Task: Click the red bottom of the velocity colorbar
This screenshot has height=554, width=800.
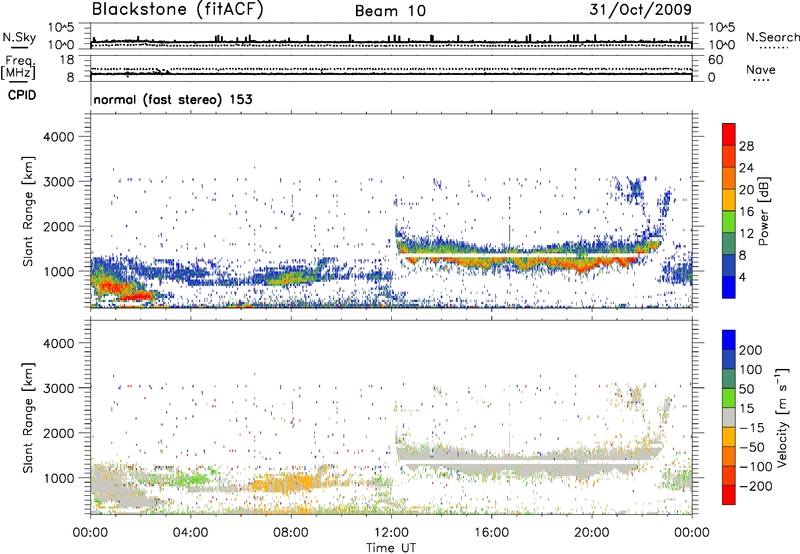Action: tap(729, 495)
